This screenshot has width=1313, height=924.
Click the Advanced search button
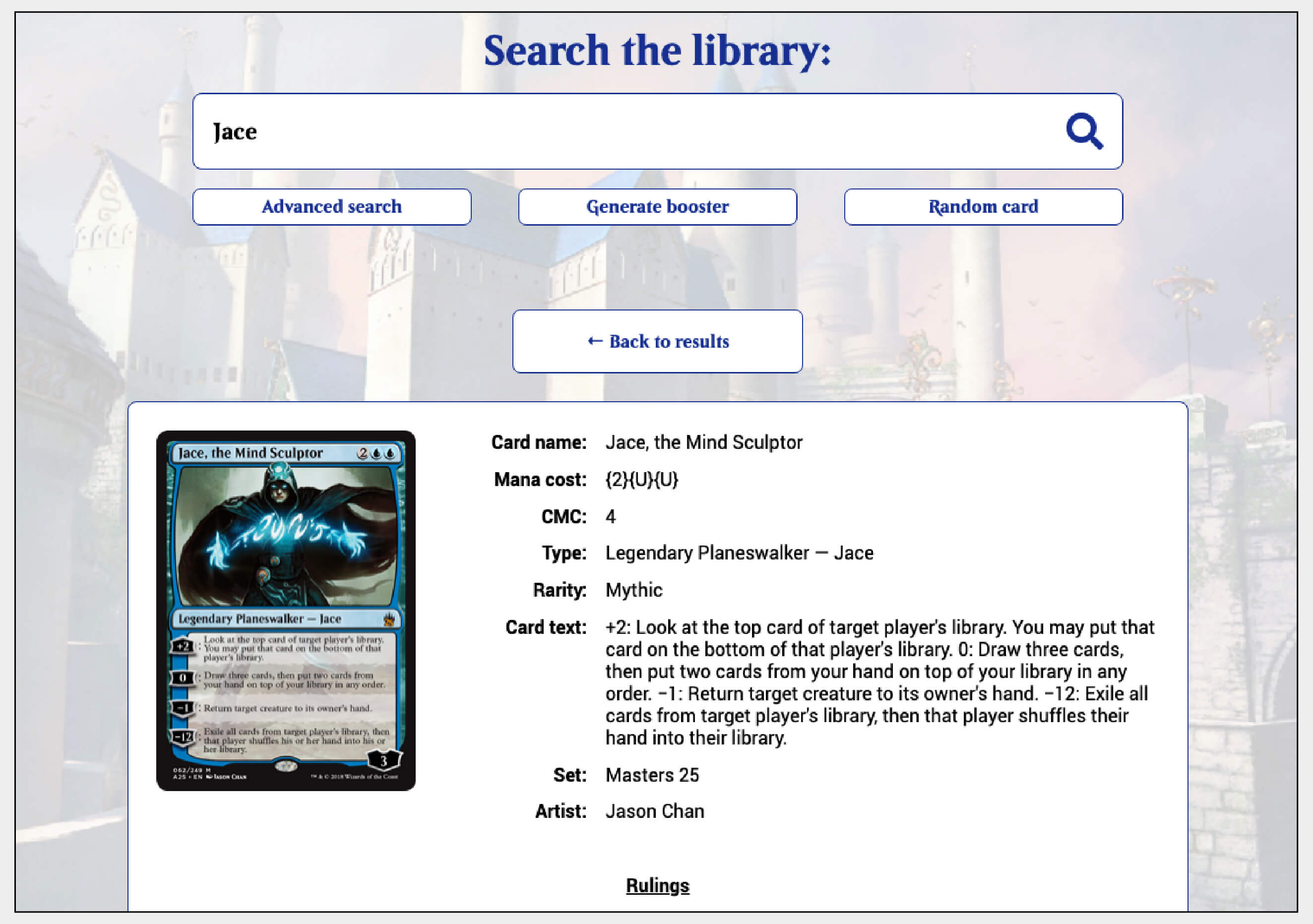(x=331, y=206)
